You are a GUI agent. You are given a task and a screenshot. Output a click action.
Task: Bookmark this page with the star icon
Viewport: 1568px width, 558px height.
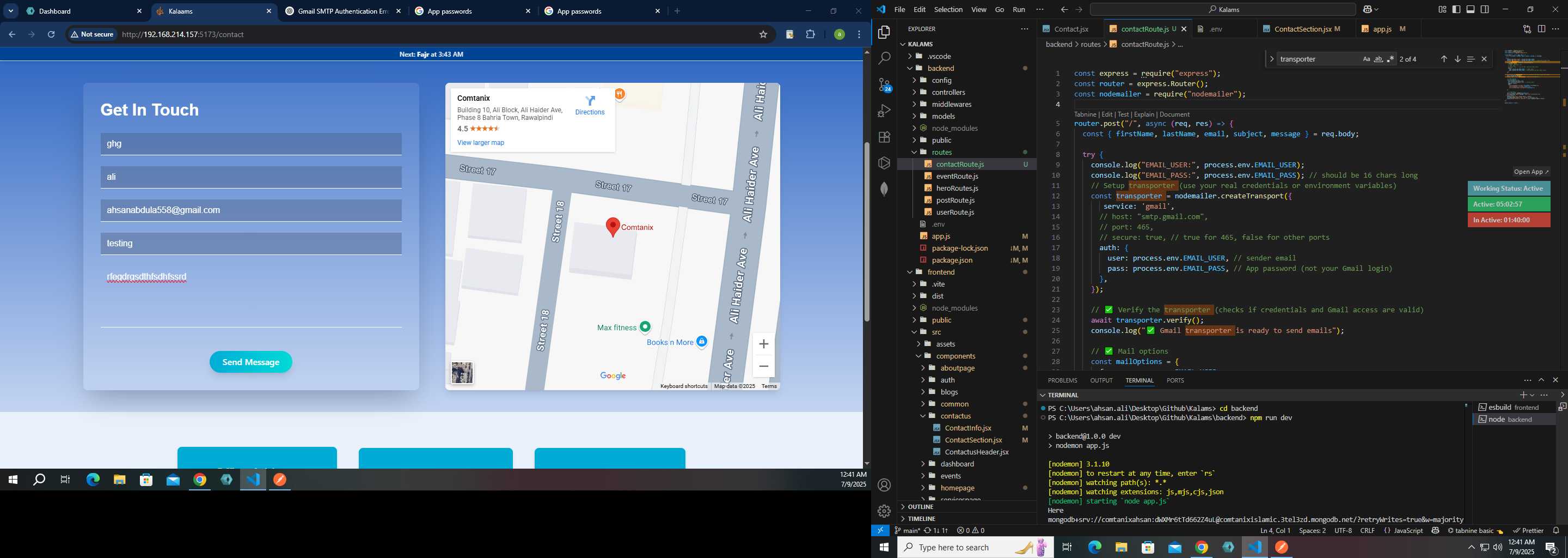click(x=763, y=34)
